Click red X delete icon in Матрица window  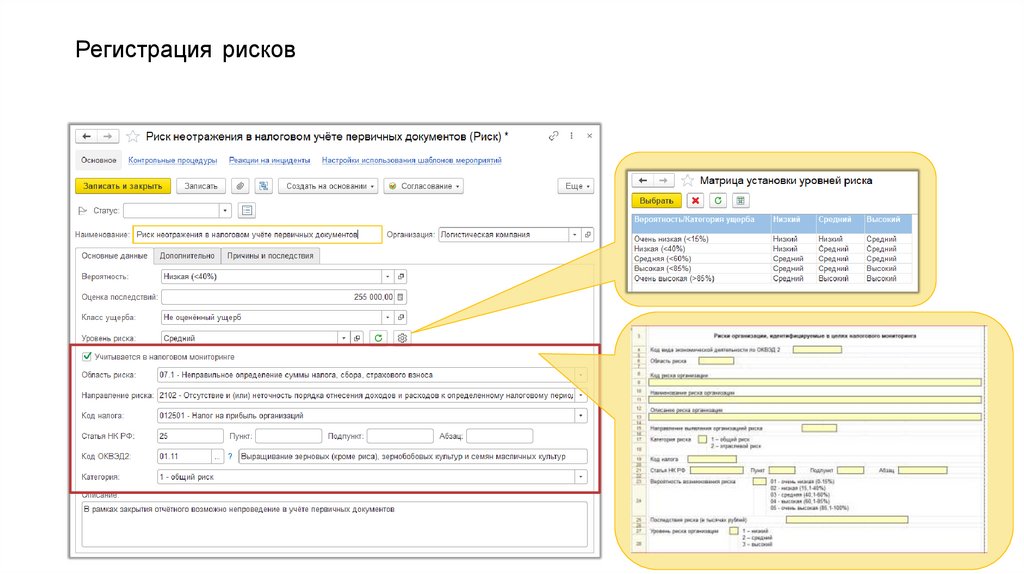(x=696, y=200)
